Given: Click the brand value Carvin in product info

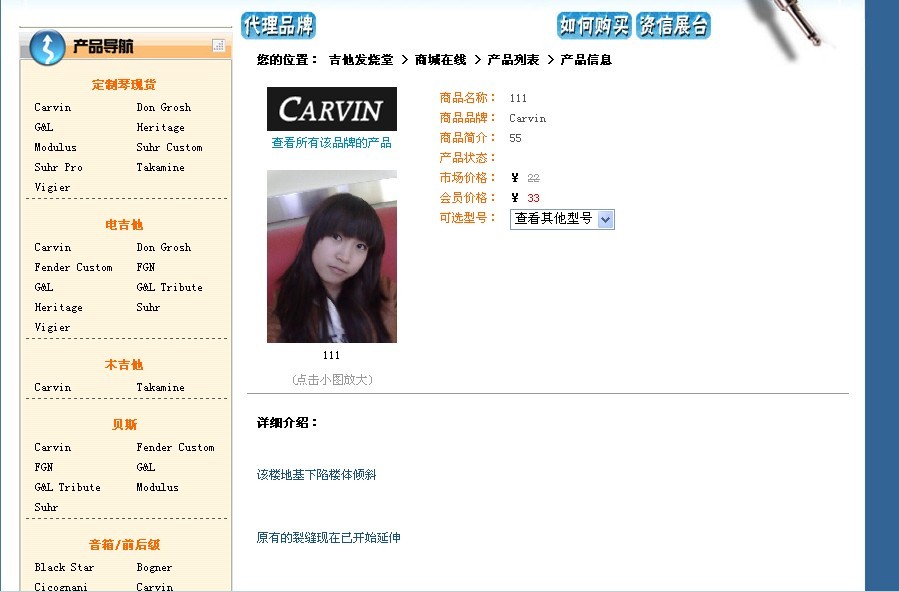Looking at the screenshot, I should (x=527, y=118).
